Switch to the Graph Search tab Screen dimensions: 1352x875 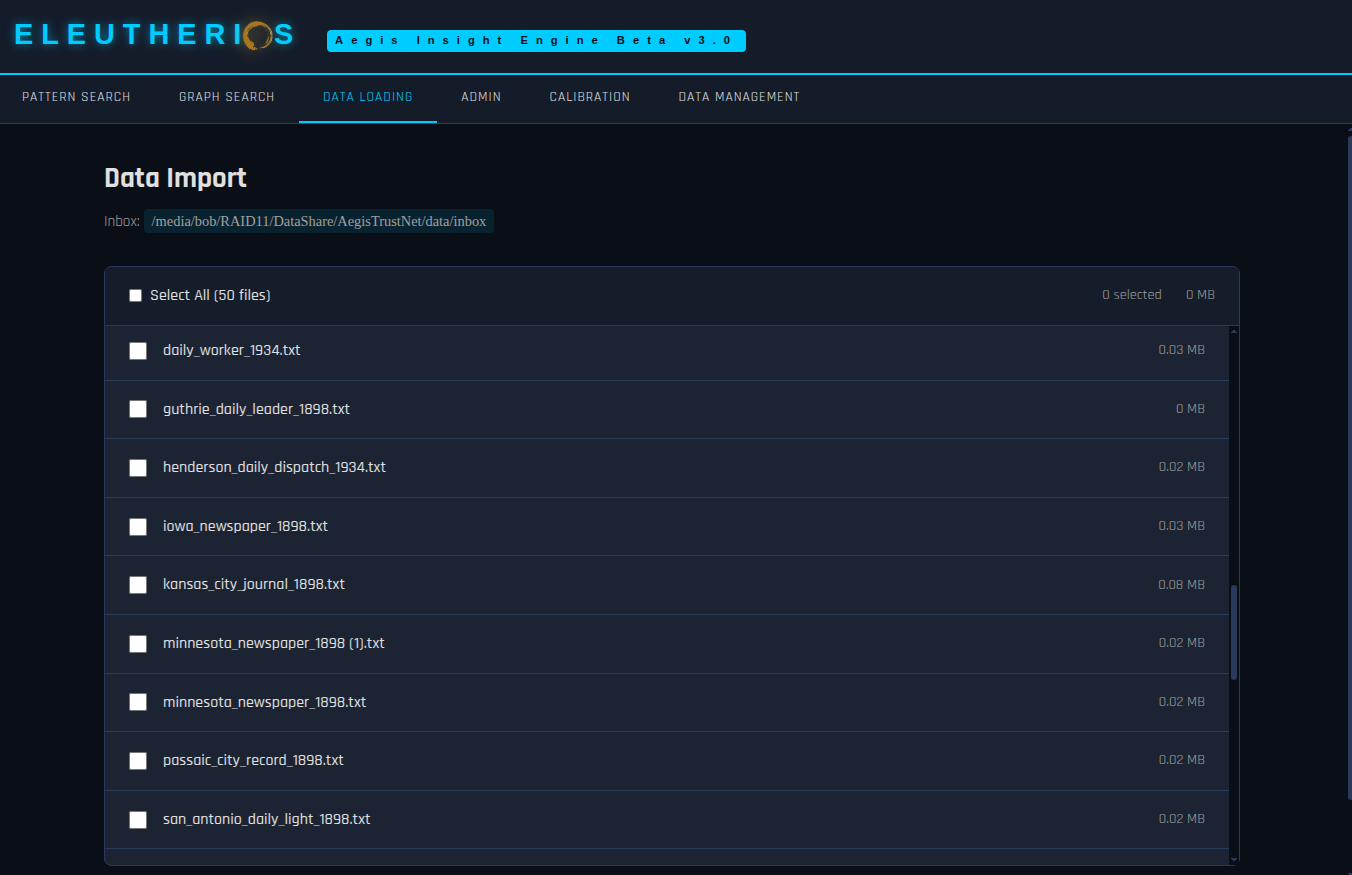(x=226, y=97)
